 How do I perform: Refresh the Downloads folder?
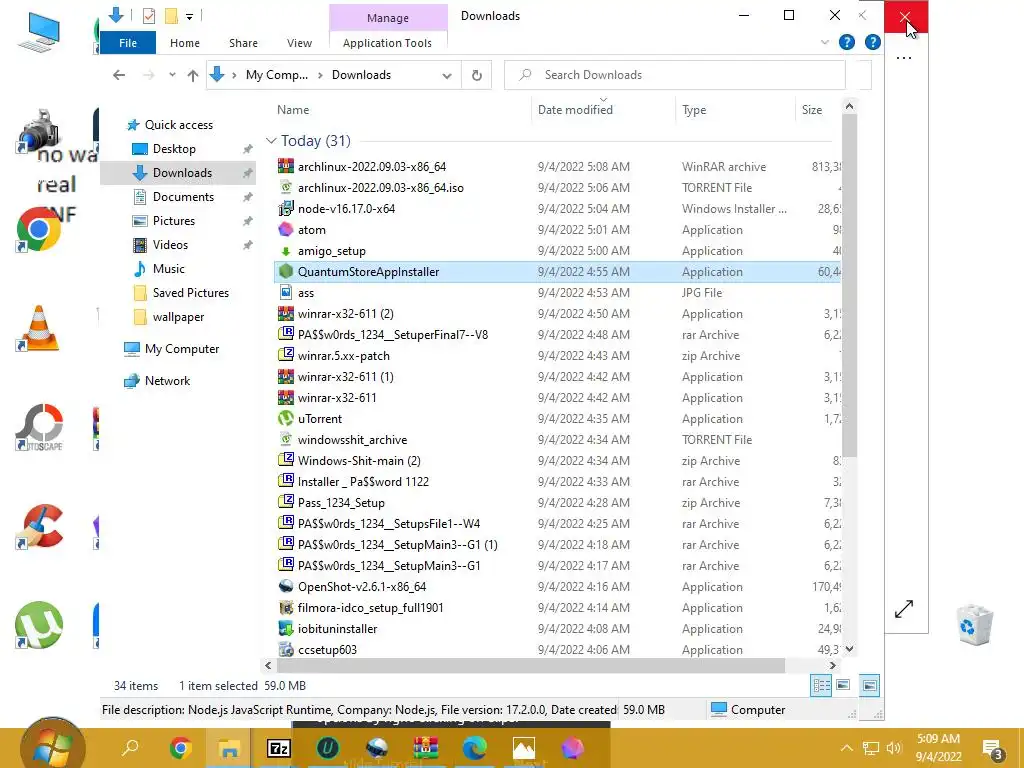[x=477, y=75]
